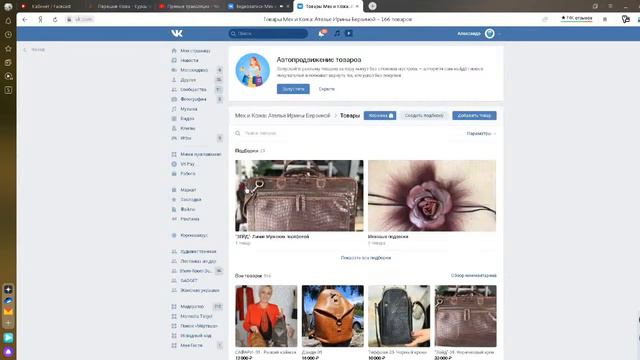Viewport: 640px width, 360px height.
Task: Open the notifications bell in VK header
Action: pos(322,33)
